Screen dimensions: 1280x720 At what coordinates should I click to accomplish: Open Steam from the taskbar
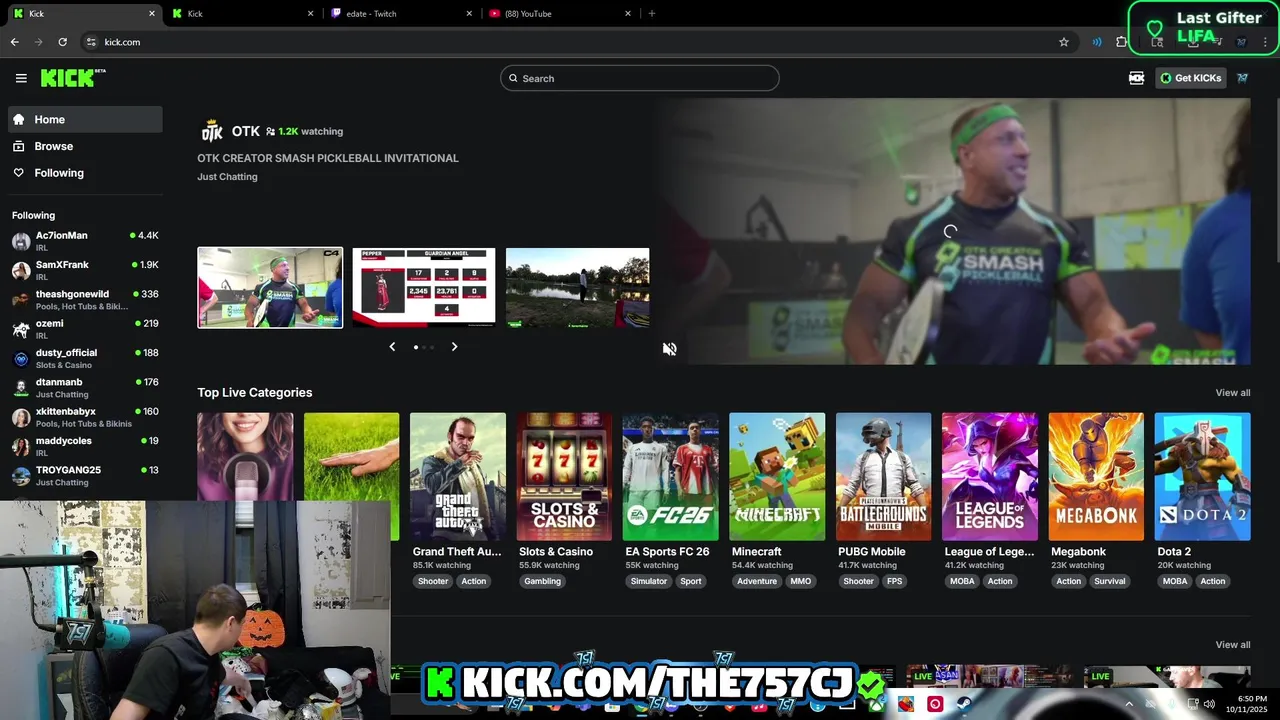click(x=963, y=704)
